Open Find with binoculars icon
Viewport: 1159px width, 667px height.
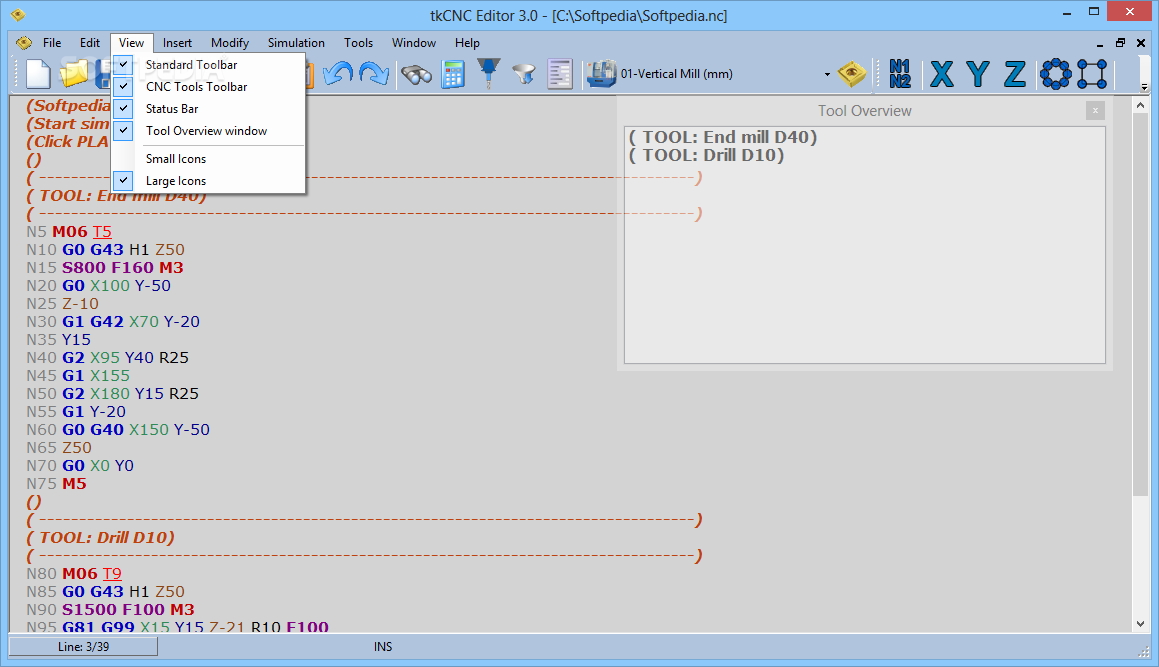(417, 74)
